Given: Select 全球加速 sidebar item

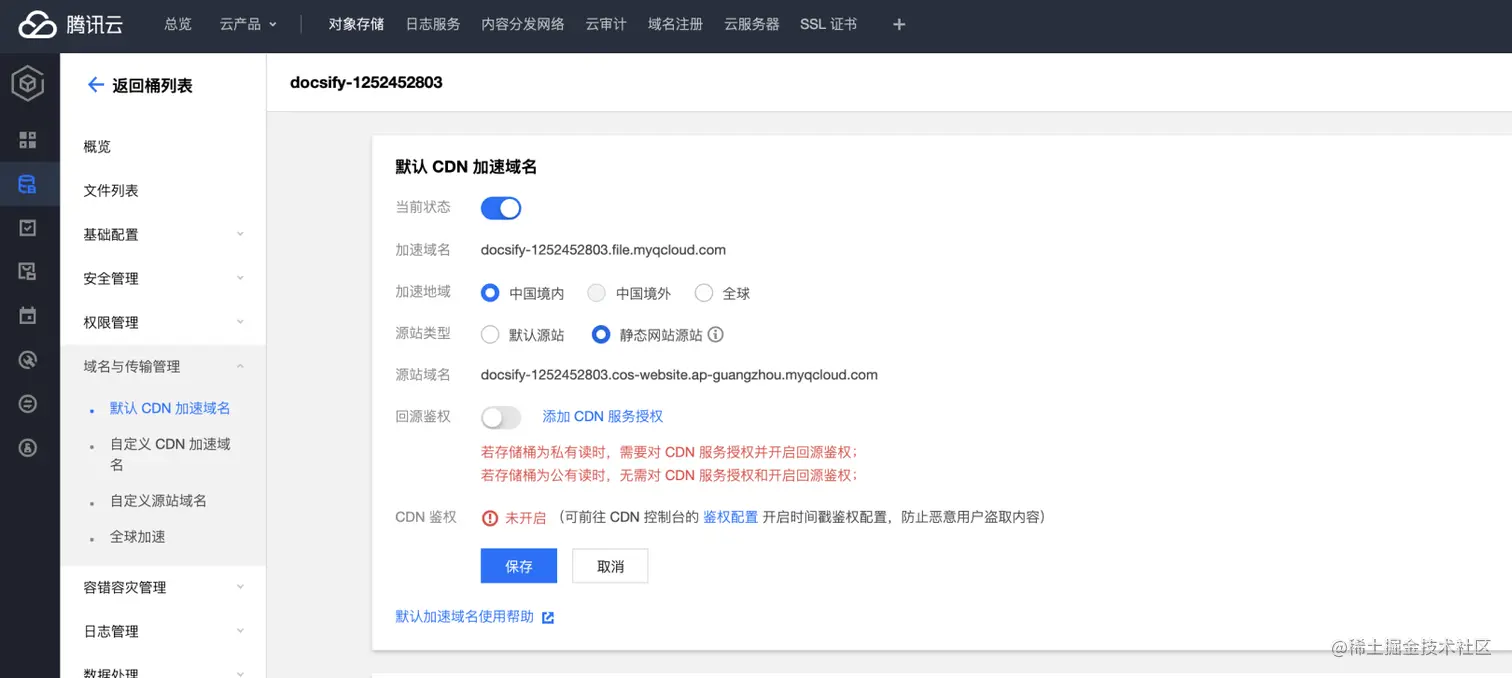Looking at the screenshot, I should 138,537.
